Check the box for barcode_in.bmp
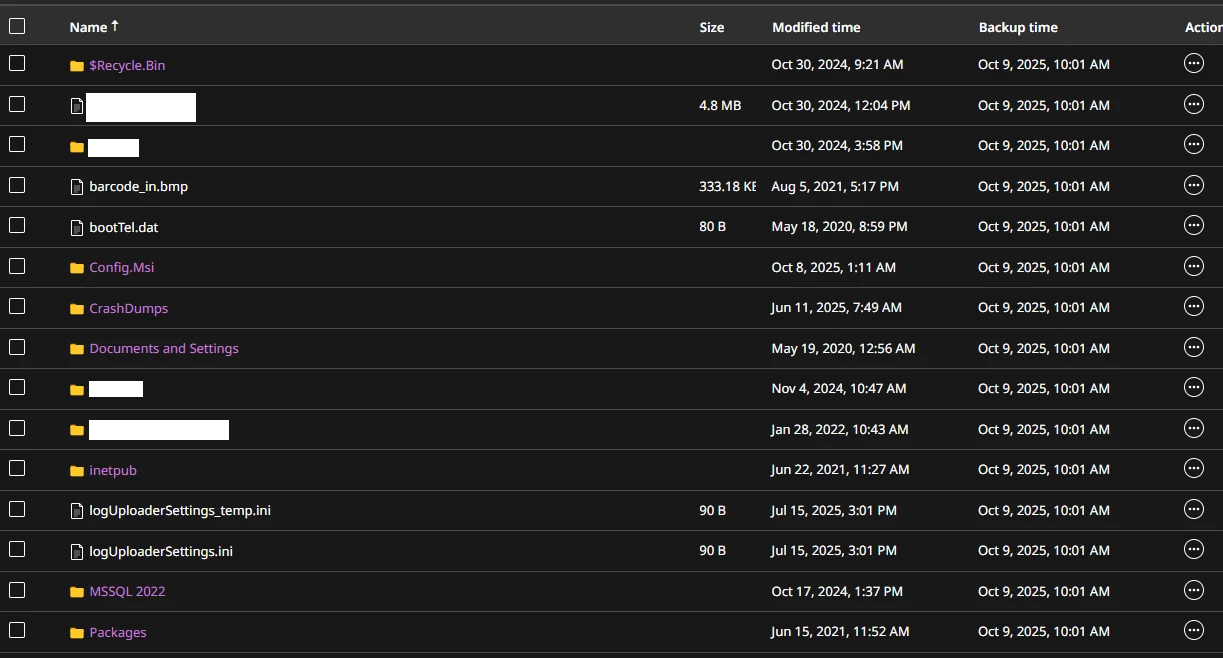Image resolution: width=1223 pixels, height=658 pixels. pyautogui.click(x=17, y=185)
